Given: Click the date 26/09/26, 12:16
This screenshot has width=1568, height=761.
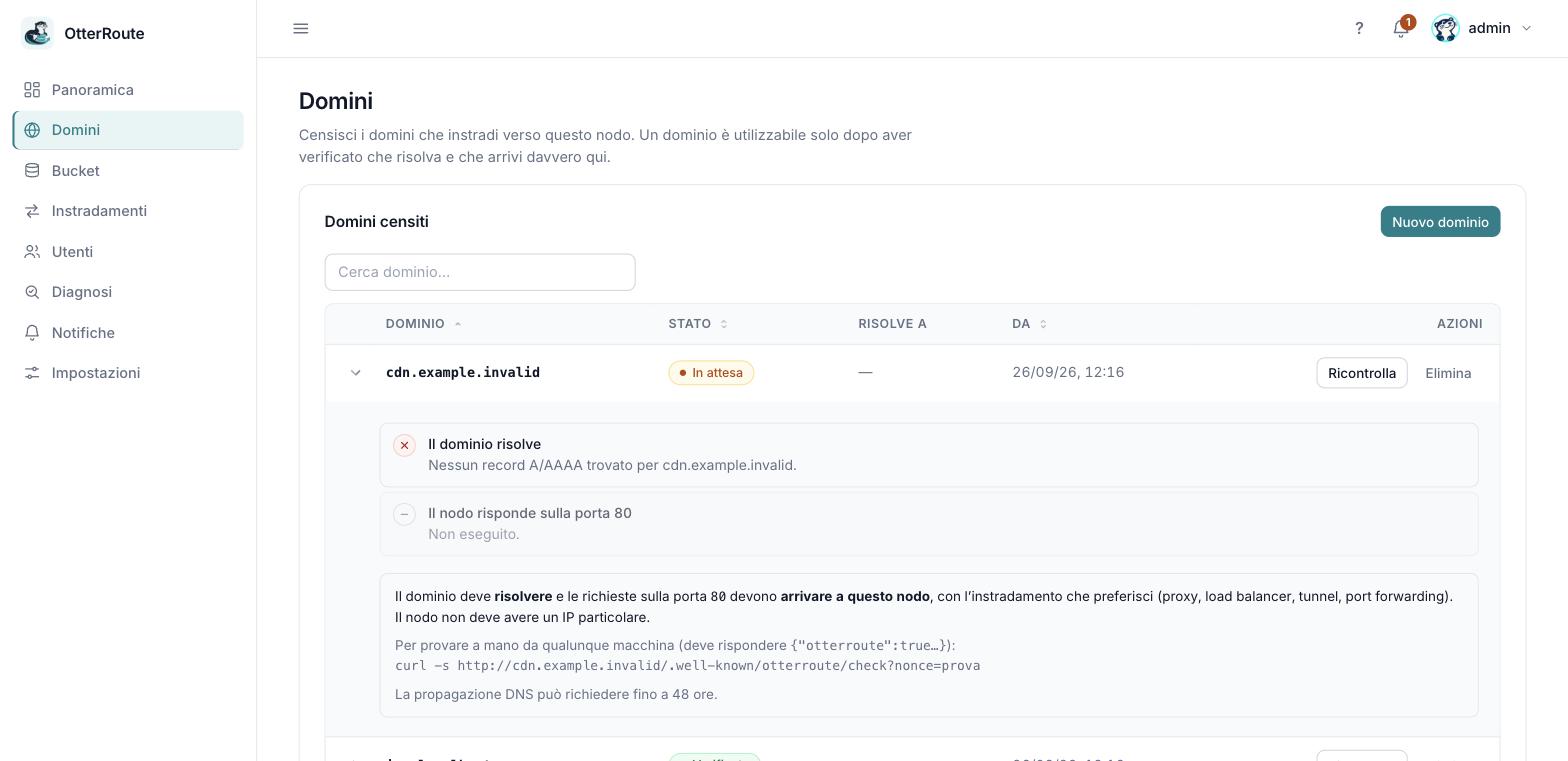Looking at the screenshot, I should [x=1068, y=372].
